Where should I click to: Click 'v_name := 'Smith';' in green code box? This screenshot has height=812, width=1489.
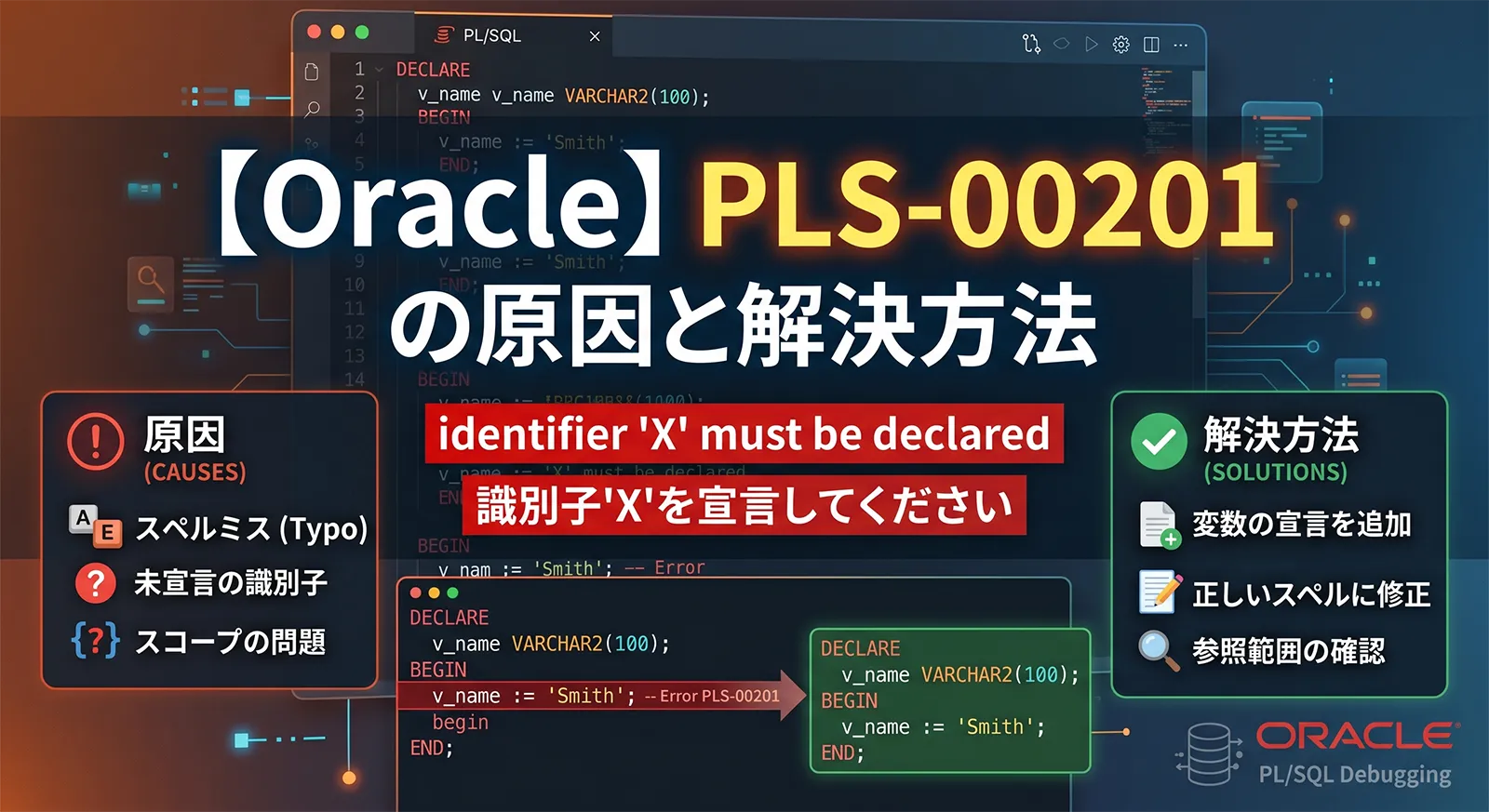pos(943,727)
